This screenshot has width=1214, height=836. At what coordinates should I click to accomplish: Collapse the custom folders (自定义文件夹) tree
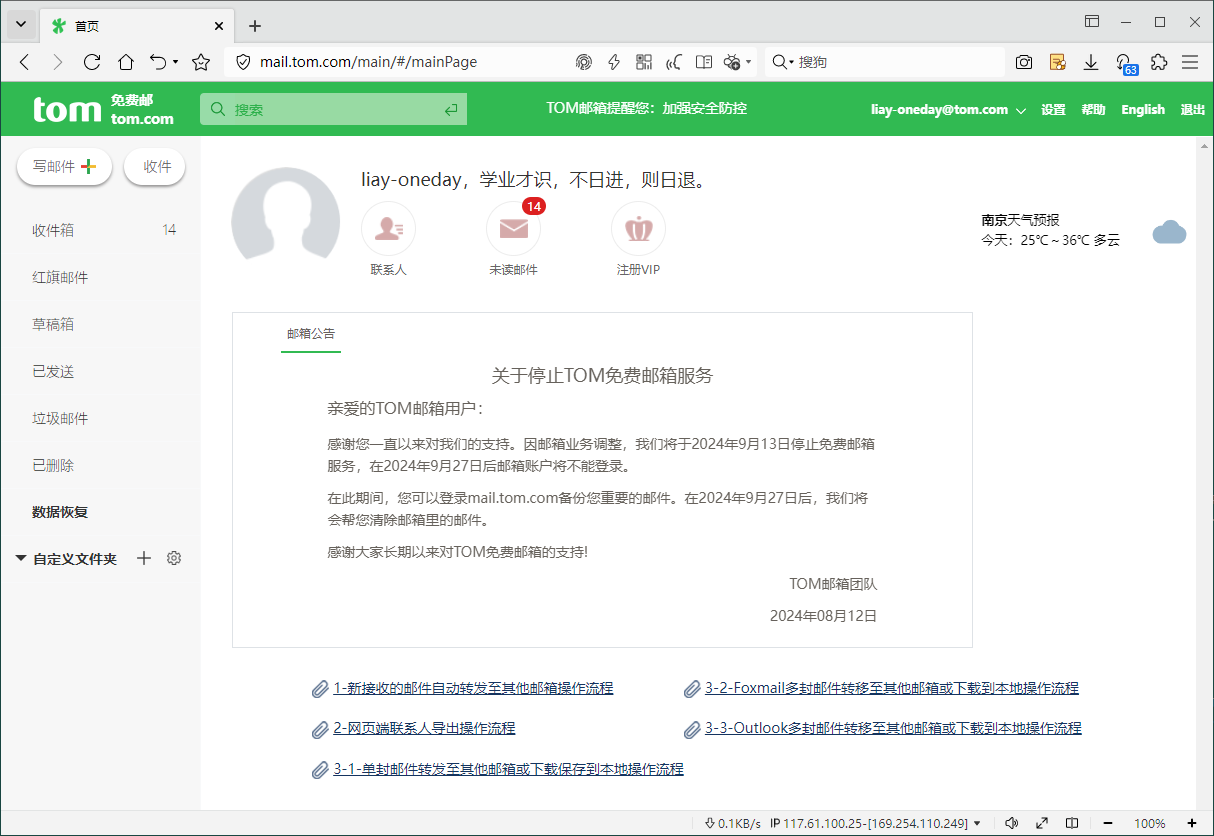(x=21, y=559)
